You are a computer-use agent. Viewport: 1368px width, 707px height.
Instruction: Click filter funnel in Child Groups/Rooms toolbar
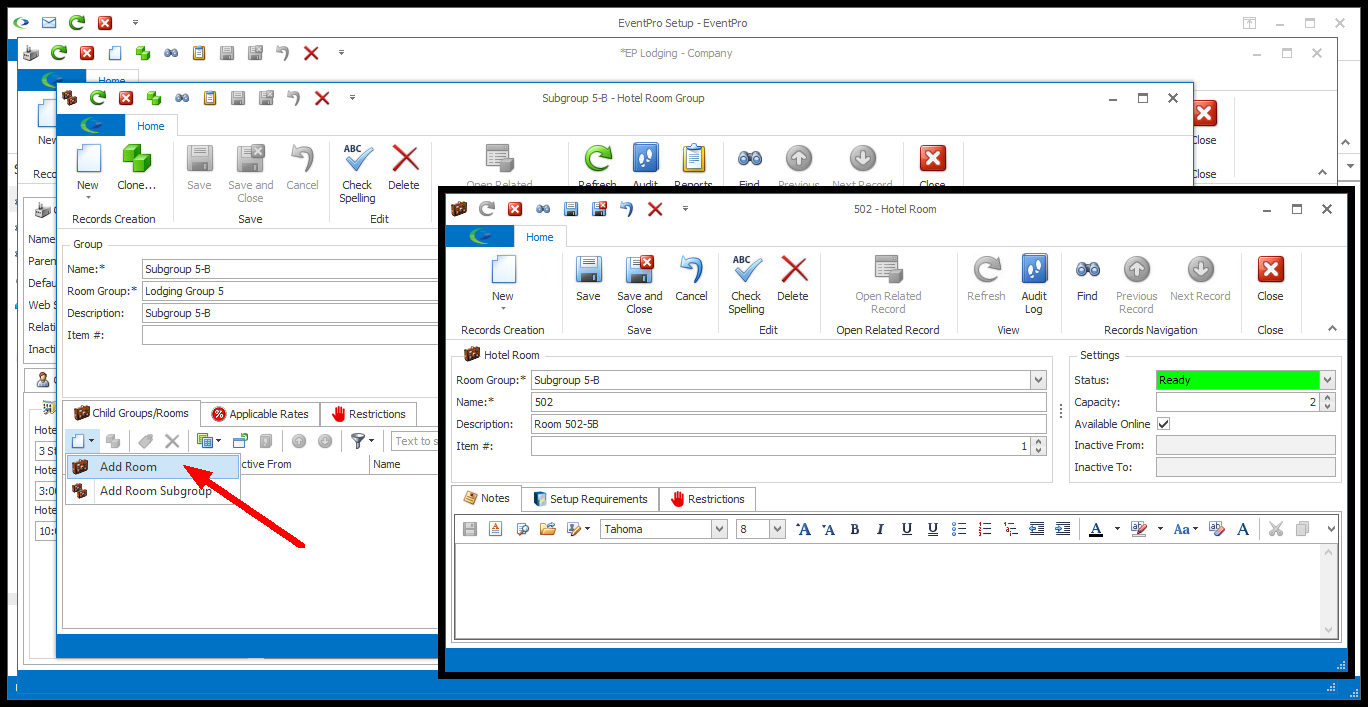pos(357,441)
